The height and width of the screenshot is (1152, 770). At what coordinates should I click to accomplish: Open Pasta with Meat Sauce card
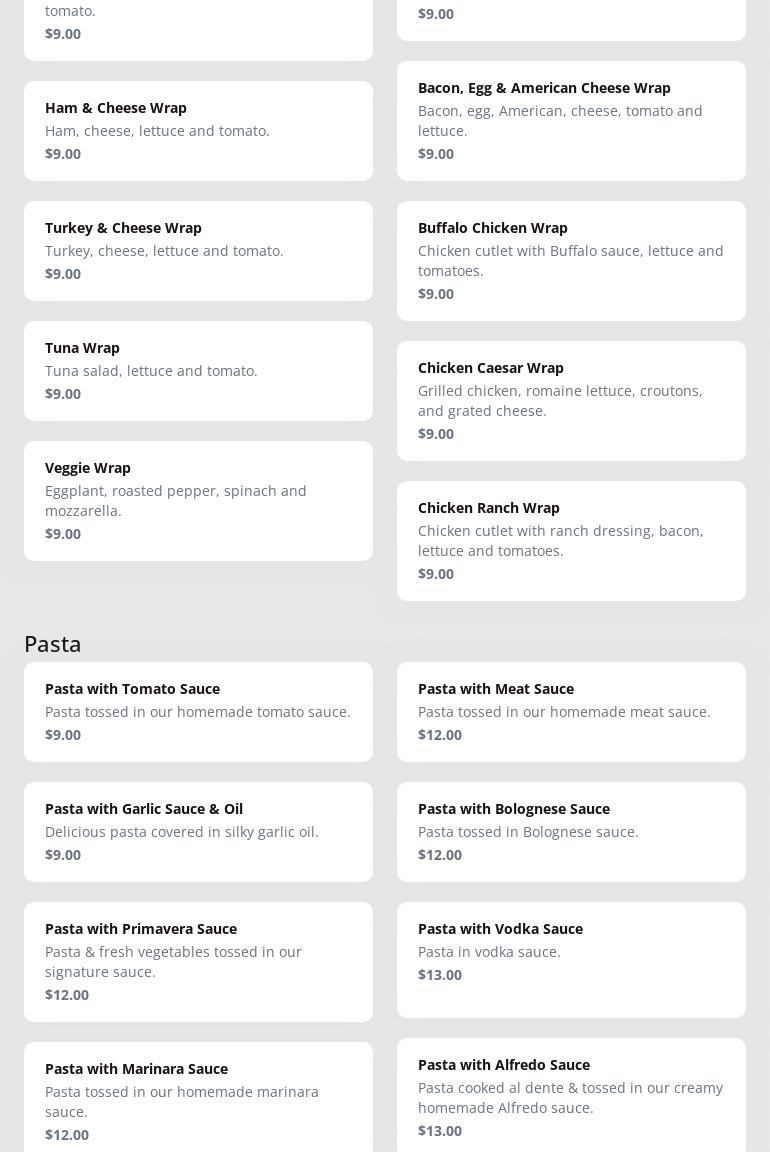571,711
